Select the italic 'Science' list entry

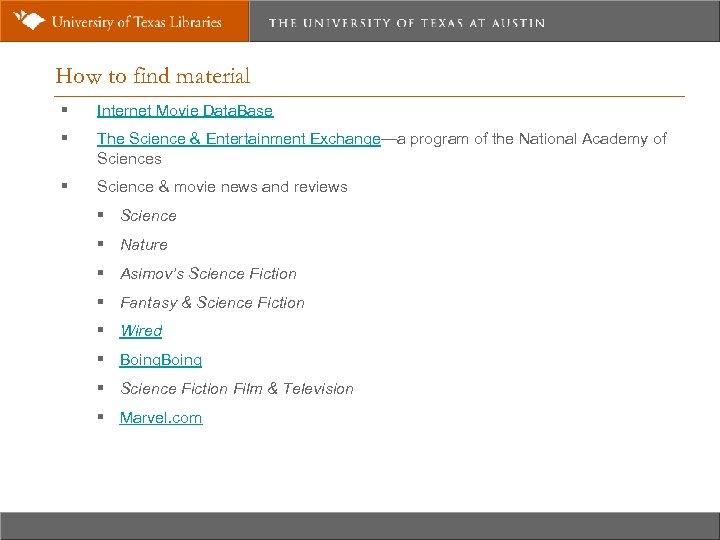(x=148, y=216)
